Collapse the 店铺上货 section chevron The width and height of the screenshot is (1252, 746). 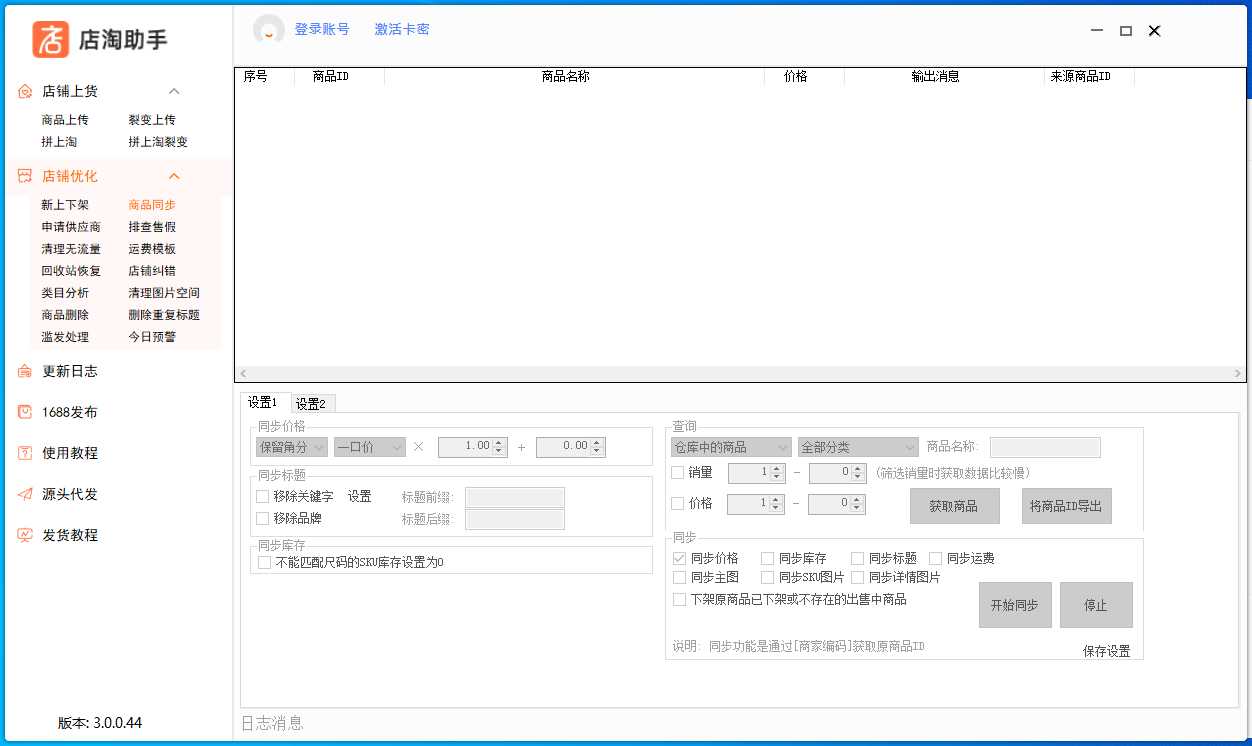coord(174,92)
